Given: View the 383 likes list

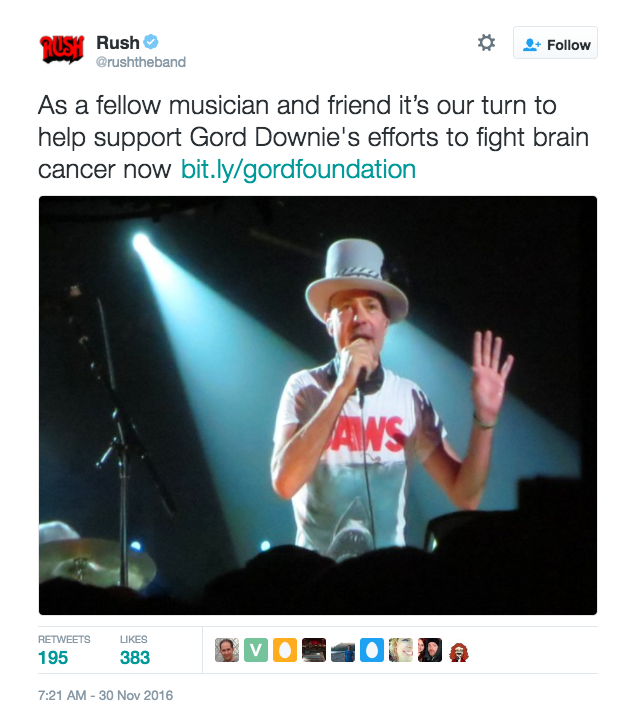Looking at the screenshot, I should point(134,657).
